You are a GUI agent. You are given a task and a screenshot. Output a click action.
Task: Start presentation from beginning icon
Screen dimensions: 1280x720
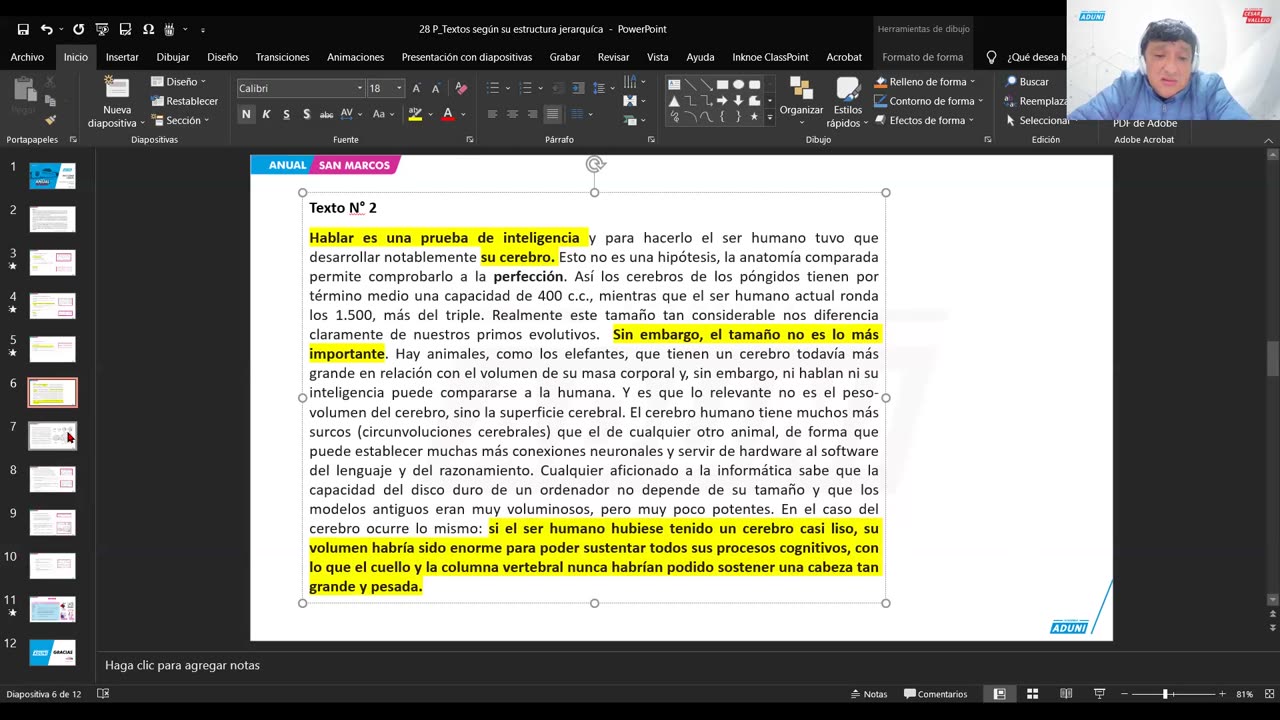coord(102,29)
